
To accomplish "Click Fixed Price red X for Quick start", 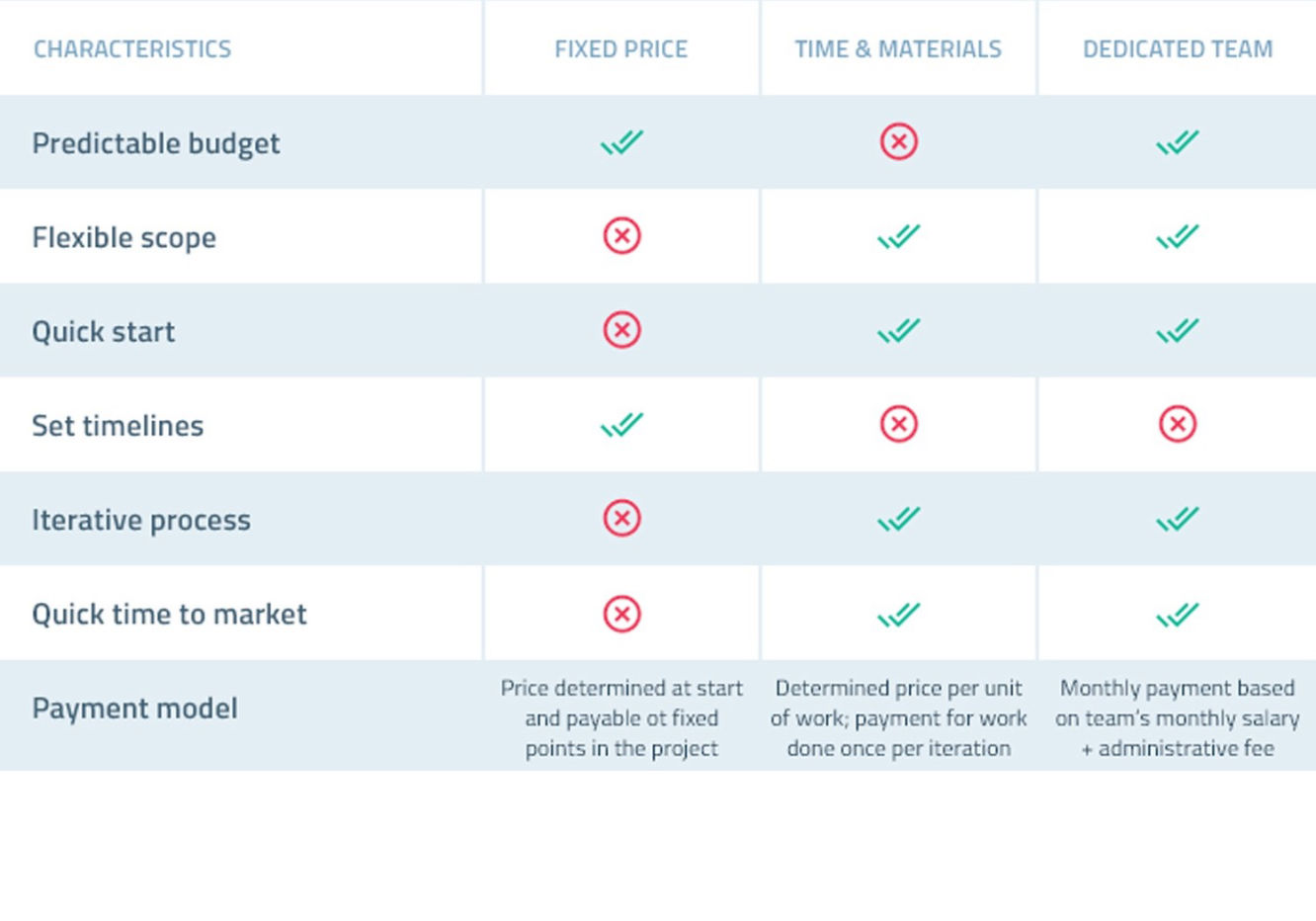I will click(621, 330).
